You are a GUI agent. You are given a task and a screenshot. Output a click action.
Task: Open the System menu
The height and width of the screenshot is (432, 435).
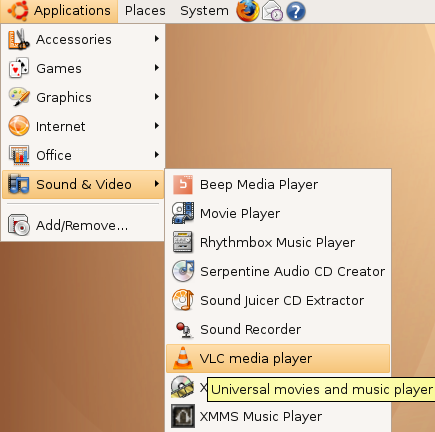204,11
